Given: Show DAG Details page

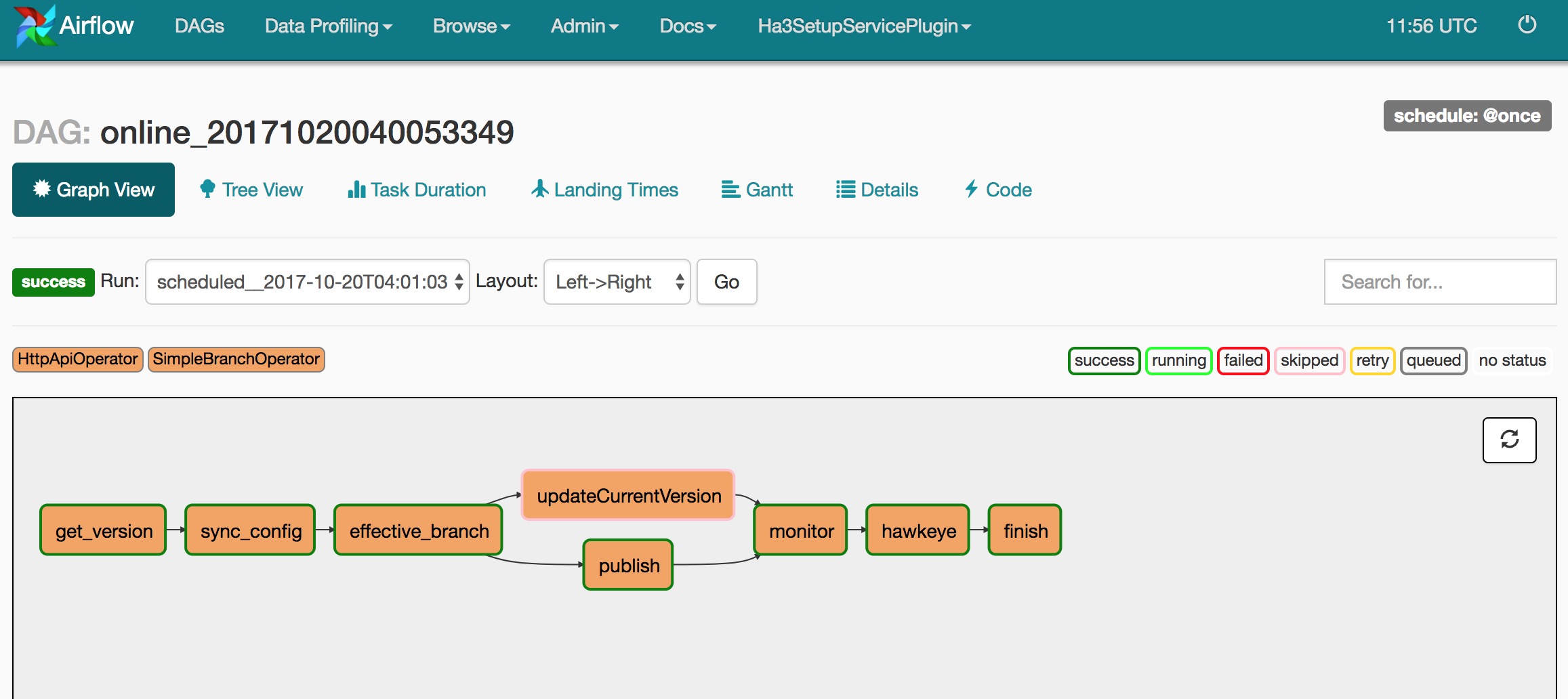Looking at the screenshot, I should pos(877,190).
